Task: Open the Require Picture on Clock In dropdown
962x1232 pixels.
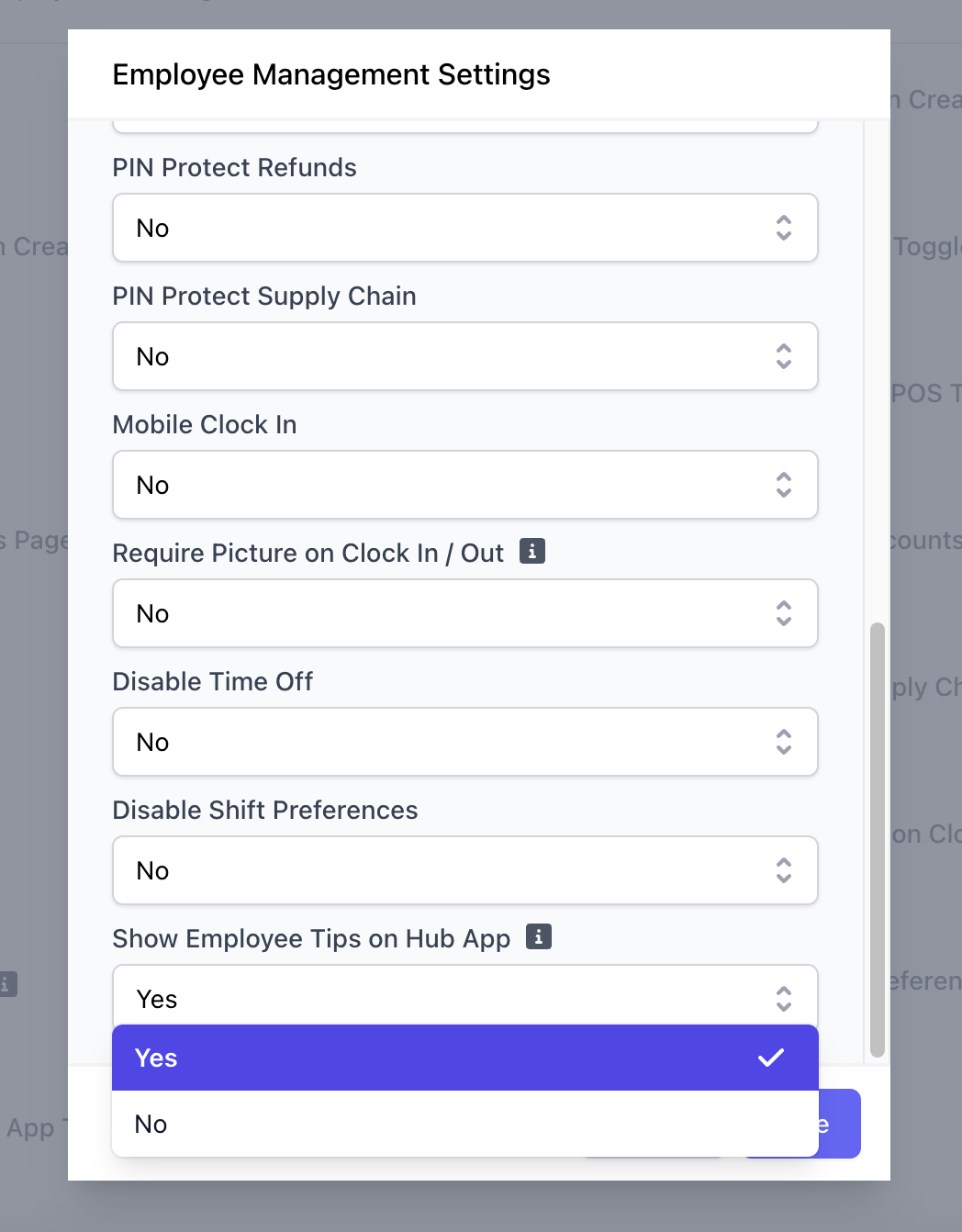Action: pyautogui.click(x=464, y=613)
